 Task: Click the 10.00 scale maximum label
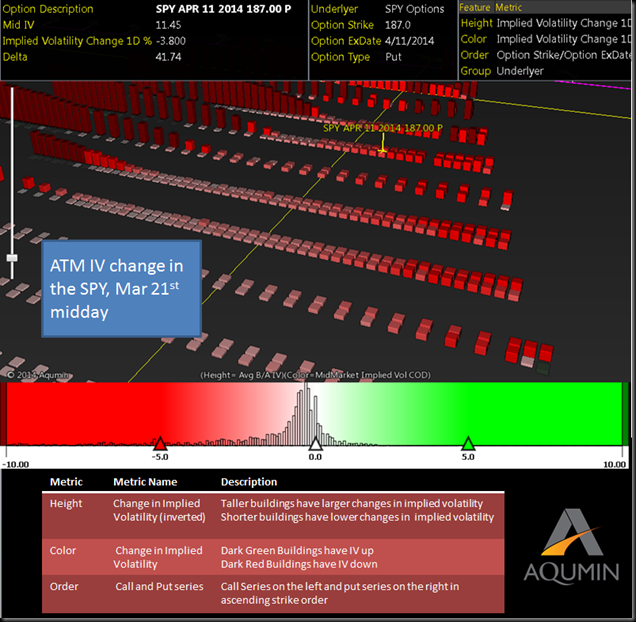click(615, 465)
